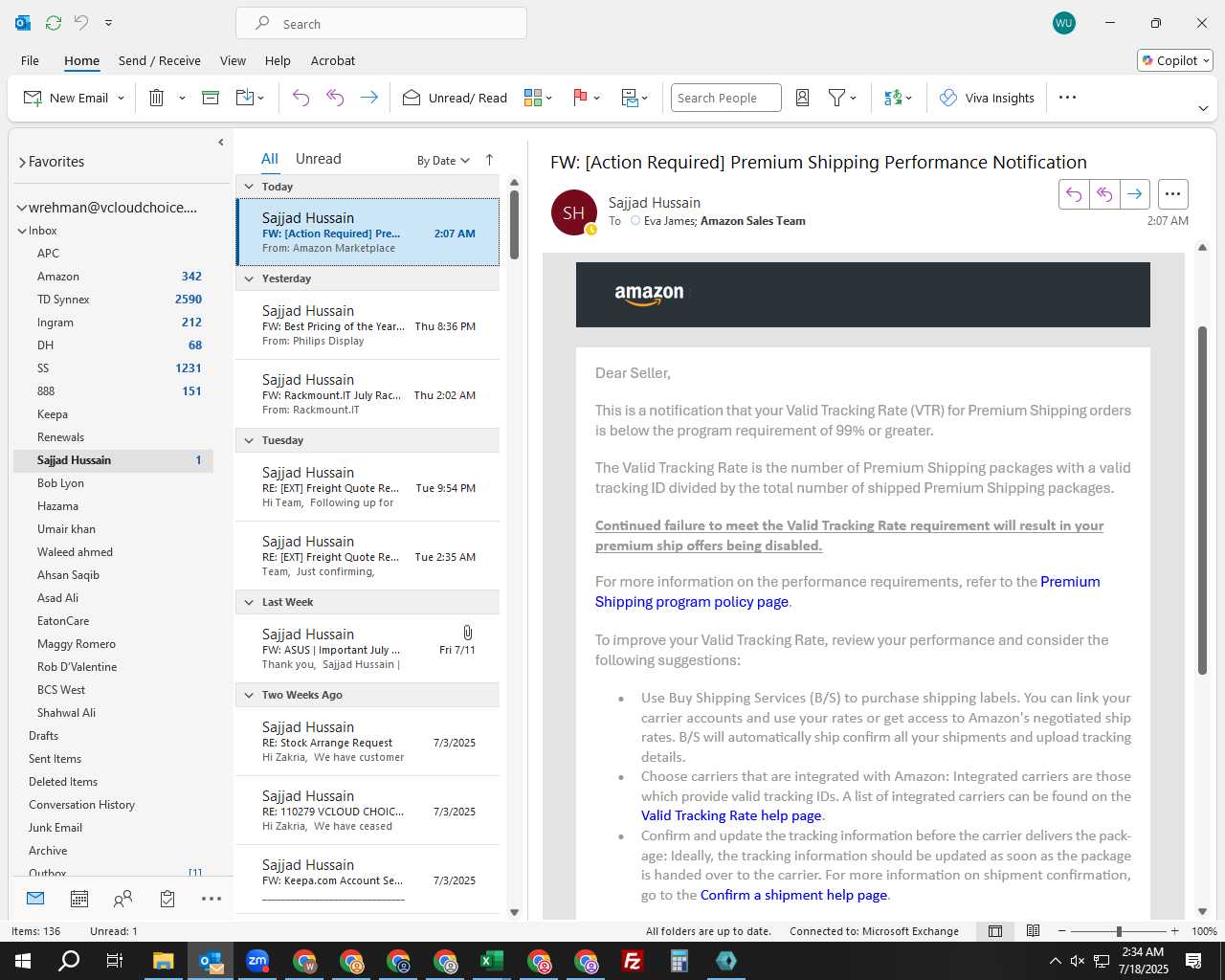The image size is (1225, 980).
Task: Open the Copilot dropdown button
Action: (x=1175, y=60)
